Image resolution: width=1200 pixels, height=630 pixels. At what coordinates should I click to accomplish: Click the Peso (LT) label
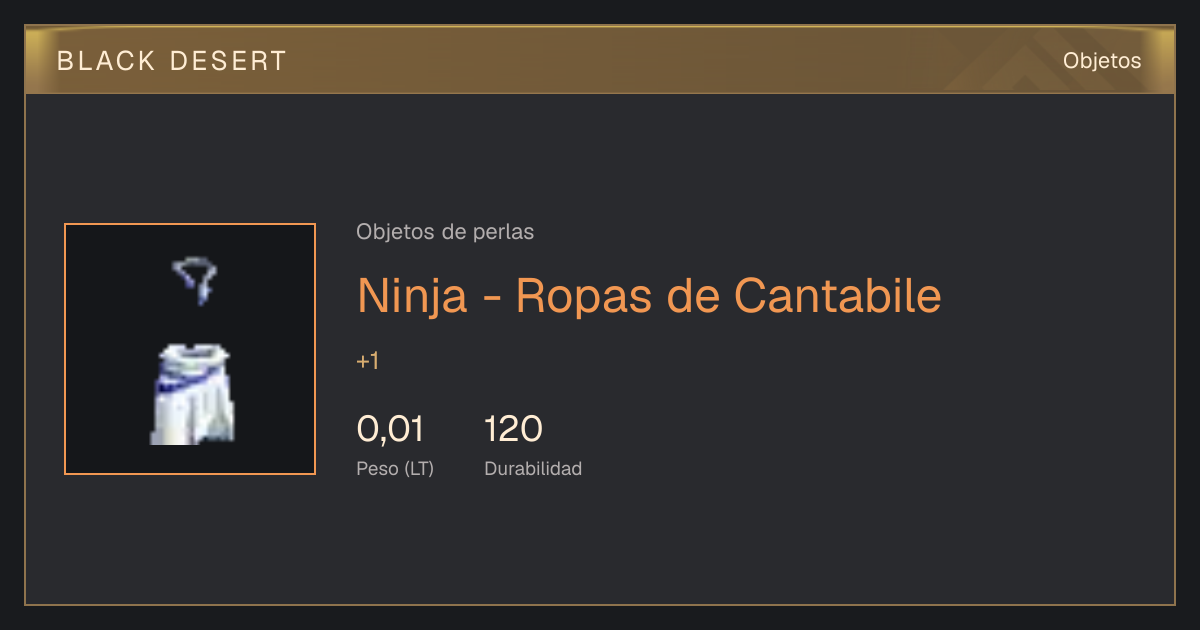coord(395,468)
